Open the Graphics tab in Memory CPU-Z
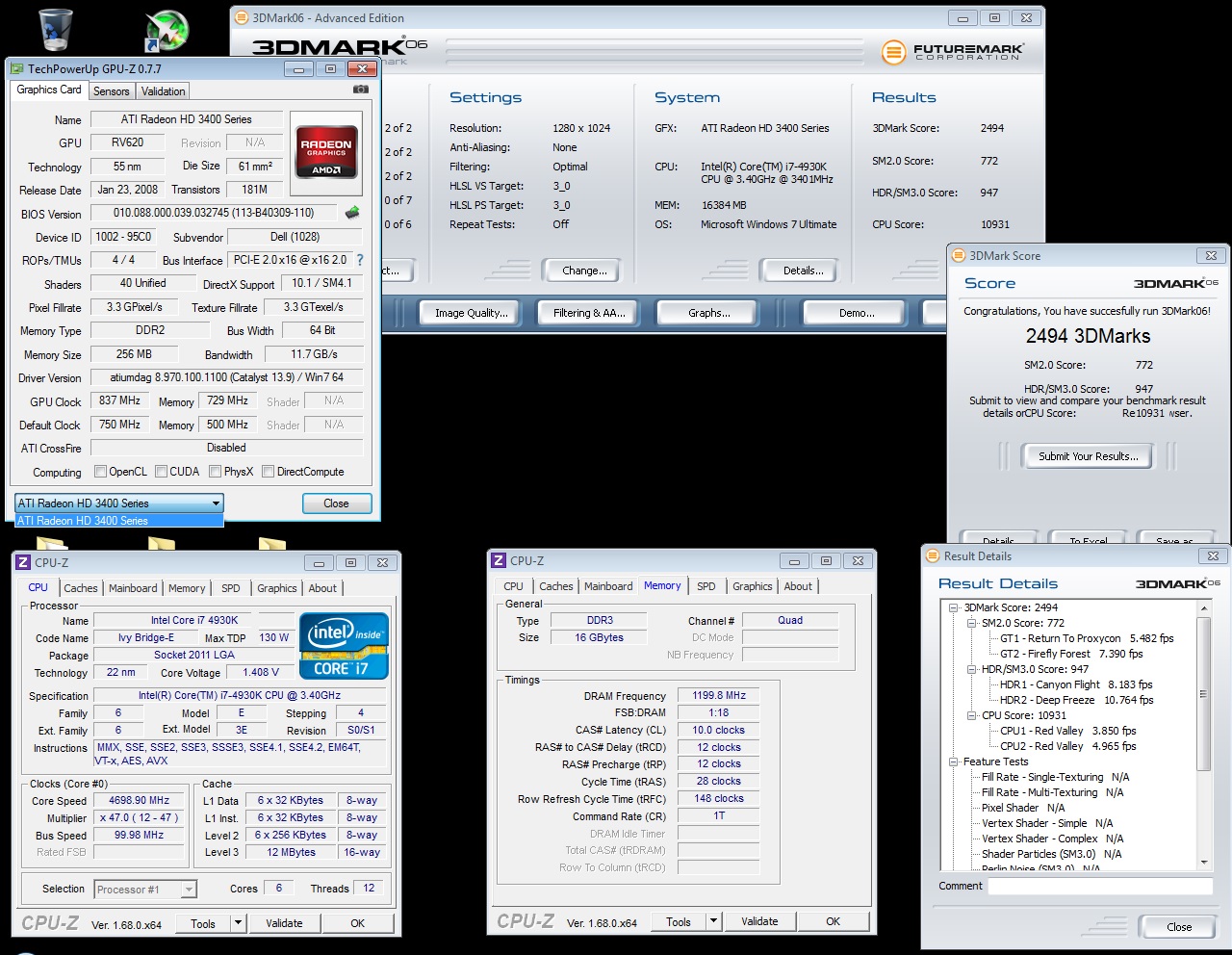 point(753,586)
